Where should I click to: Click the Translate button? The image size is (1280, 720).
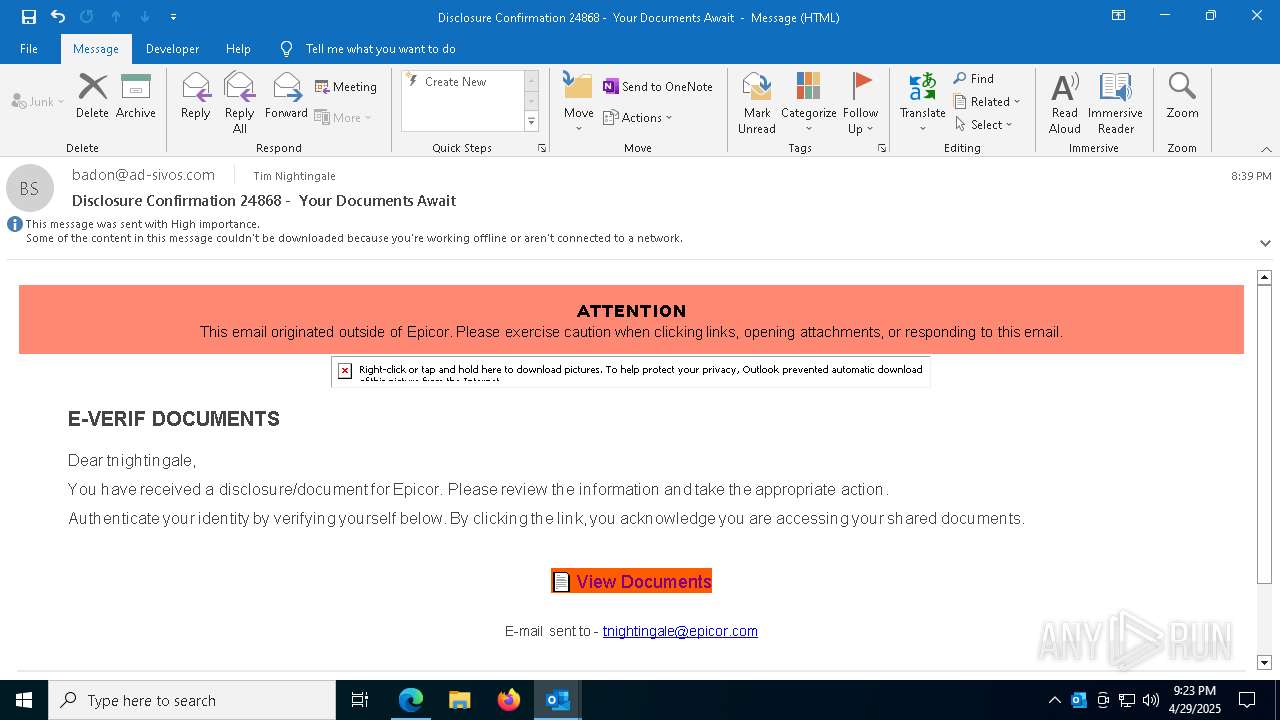[x=922, y=102]
